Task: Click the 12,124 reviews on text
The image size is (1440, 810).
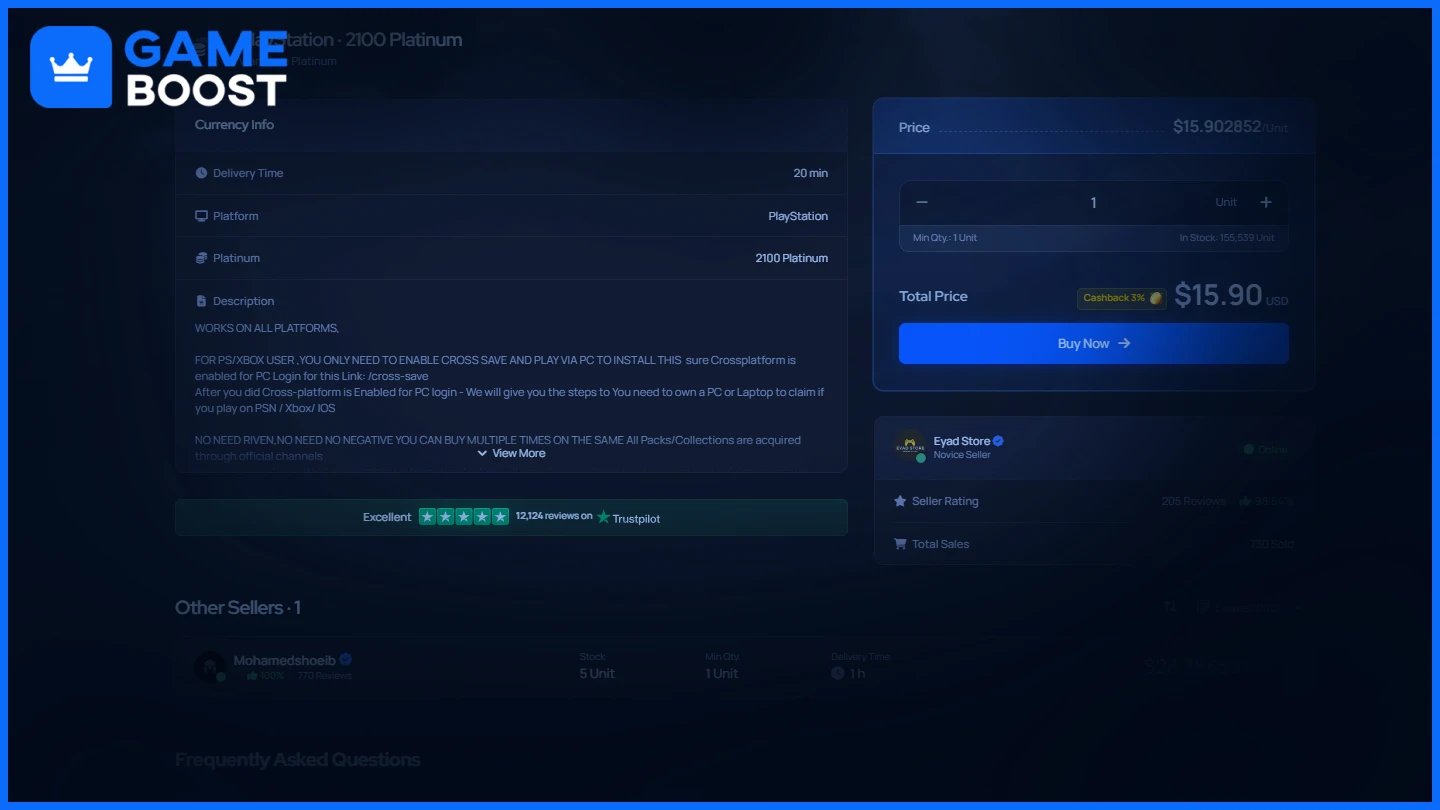Action: click(554, 516)
